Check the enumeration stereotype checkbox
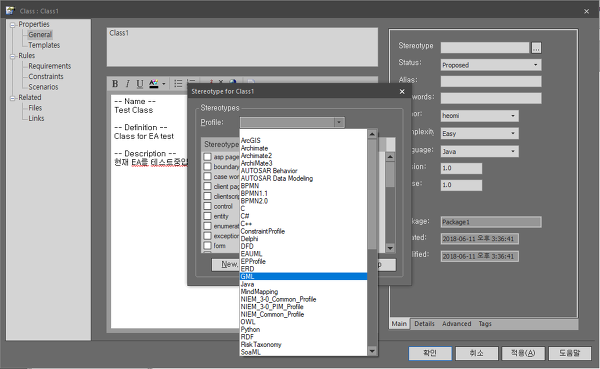Viewport: 600px width, 369px height. pos(207,226)
